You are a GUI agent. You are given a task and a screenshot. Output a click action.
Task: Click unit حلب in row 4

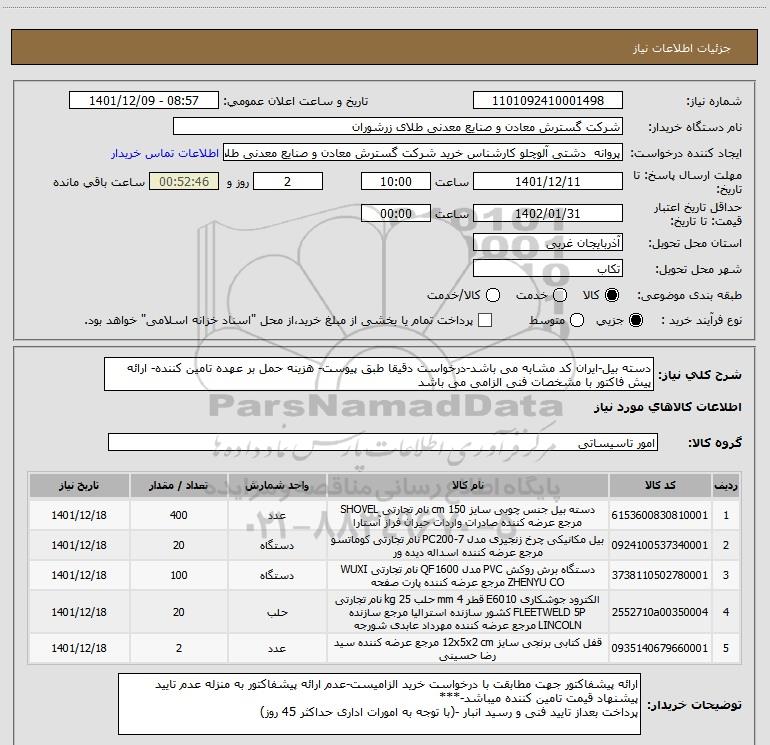277,612
